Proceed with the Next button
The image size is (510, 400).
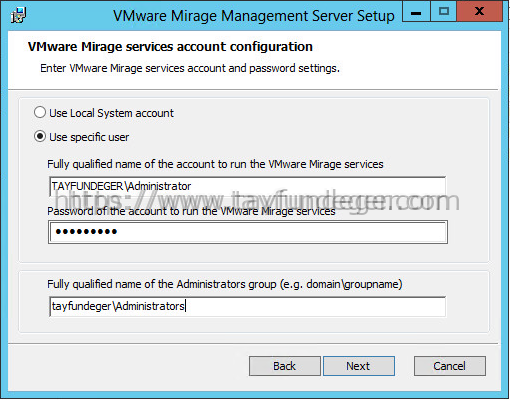pos(359,366)
